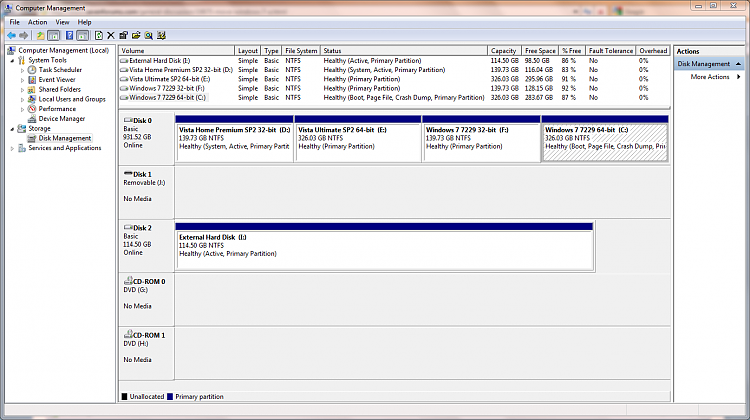750x420 pixels.
Task: Open the Help menu
Action: click(85, 22)
